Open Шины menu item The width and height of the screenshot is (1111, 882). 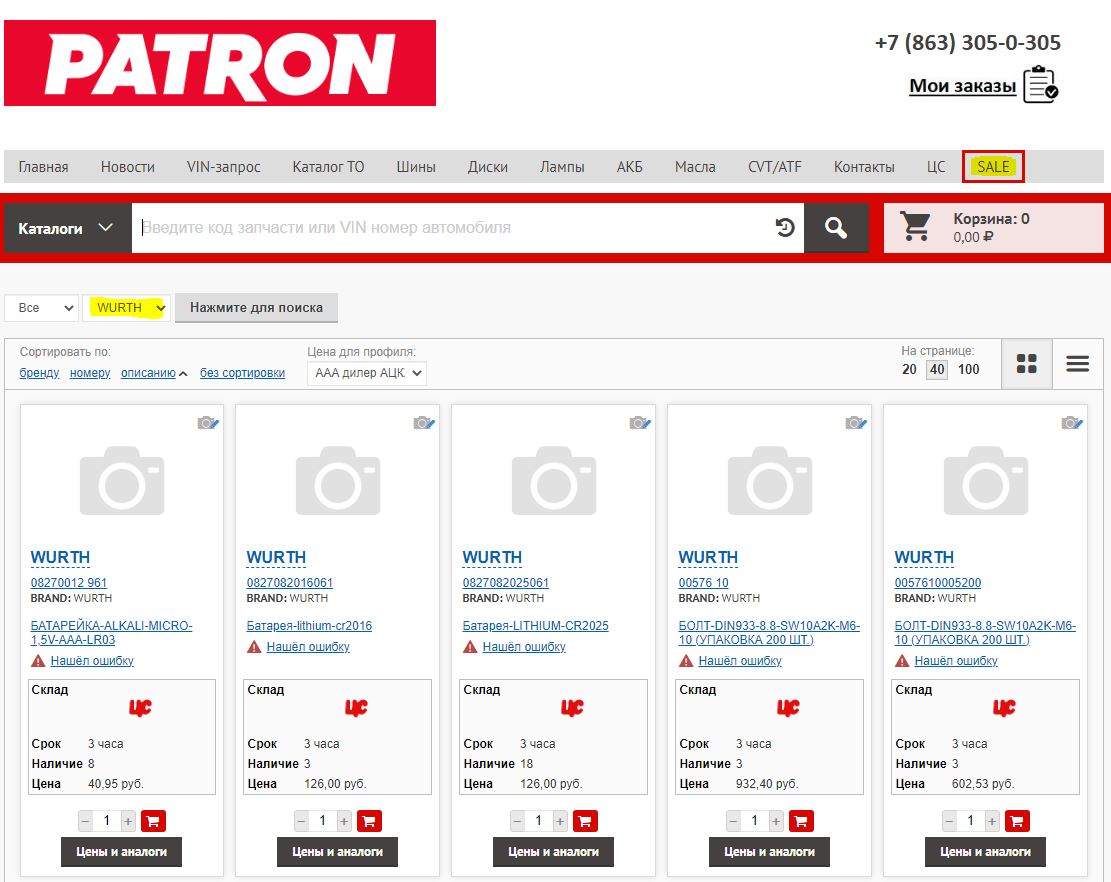point(416,167)
